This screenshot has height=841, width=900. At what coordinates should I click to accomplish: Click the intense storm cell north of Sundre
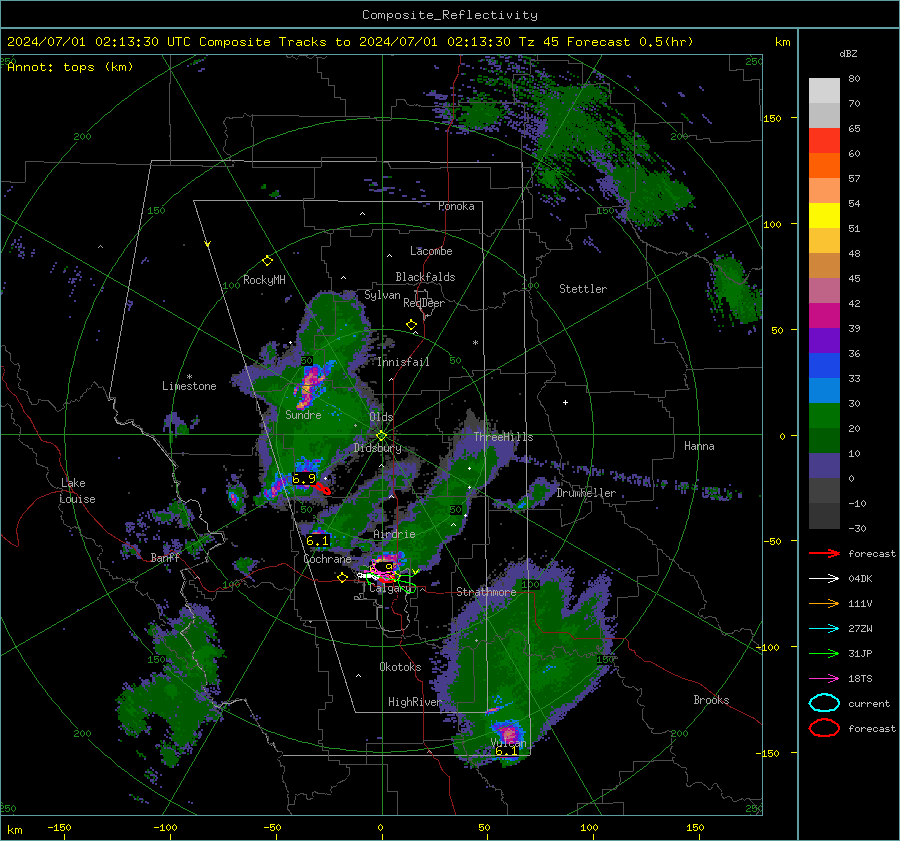(x=311, y=385)
